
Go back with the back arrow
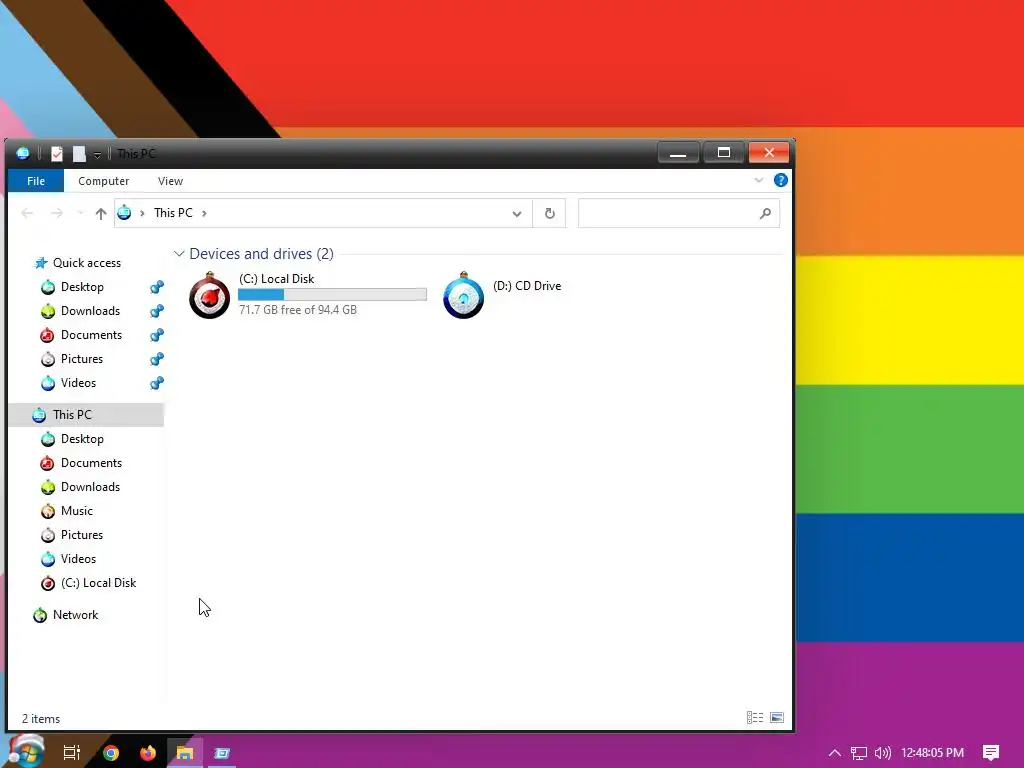coord(27,213)
